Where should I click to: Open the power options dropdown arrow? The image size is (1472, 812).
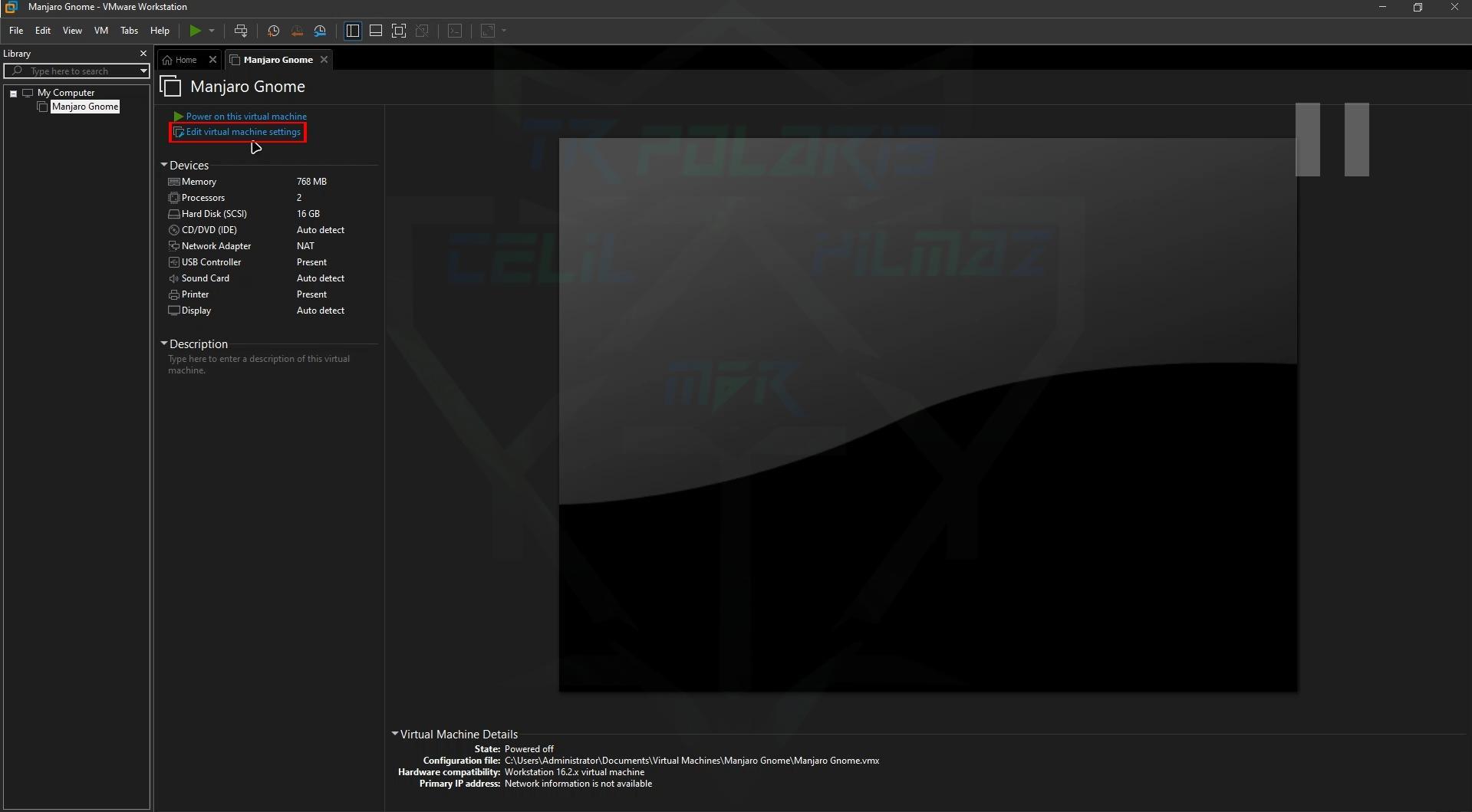coord(212,31)
